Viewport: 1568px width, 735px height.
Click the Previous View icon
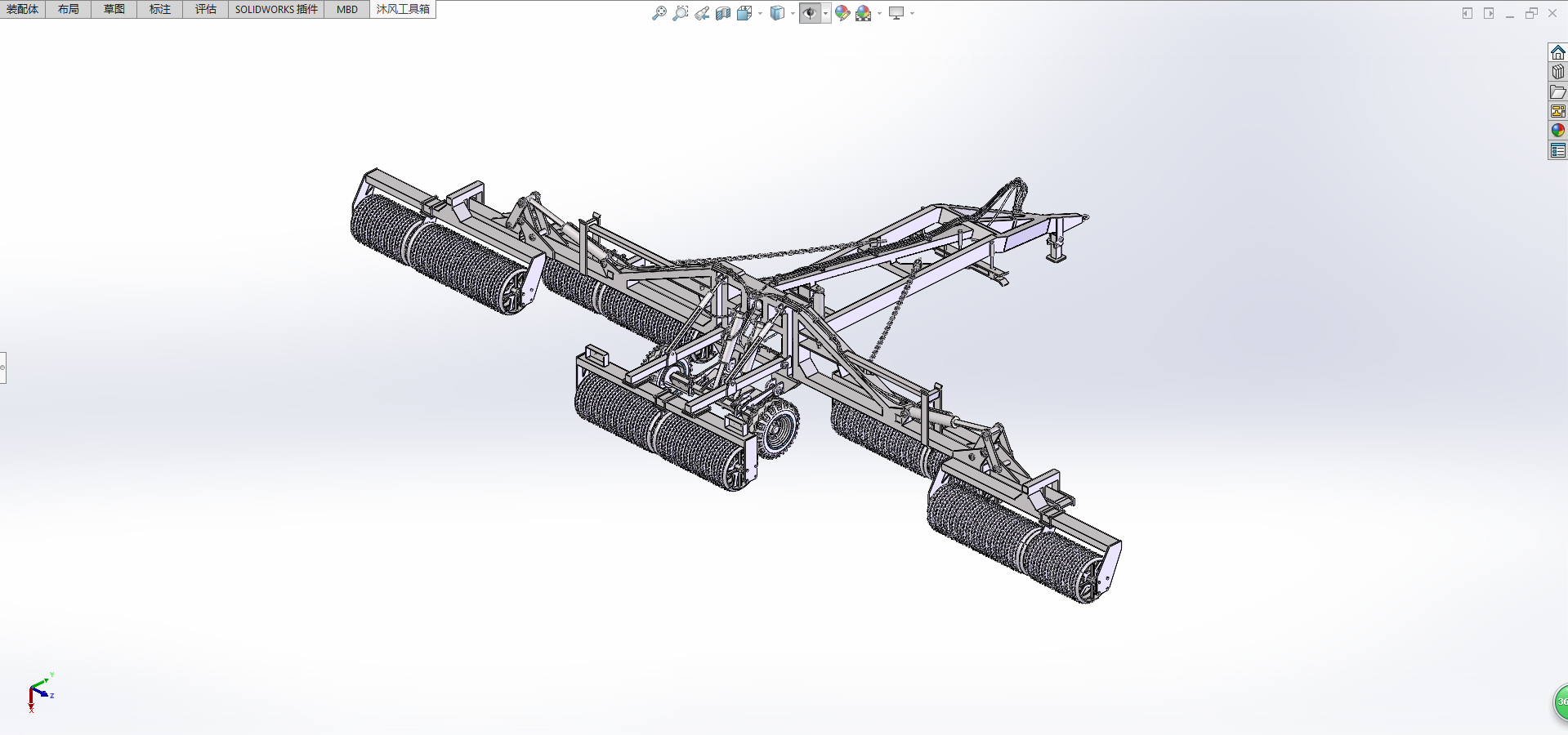702,13
